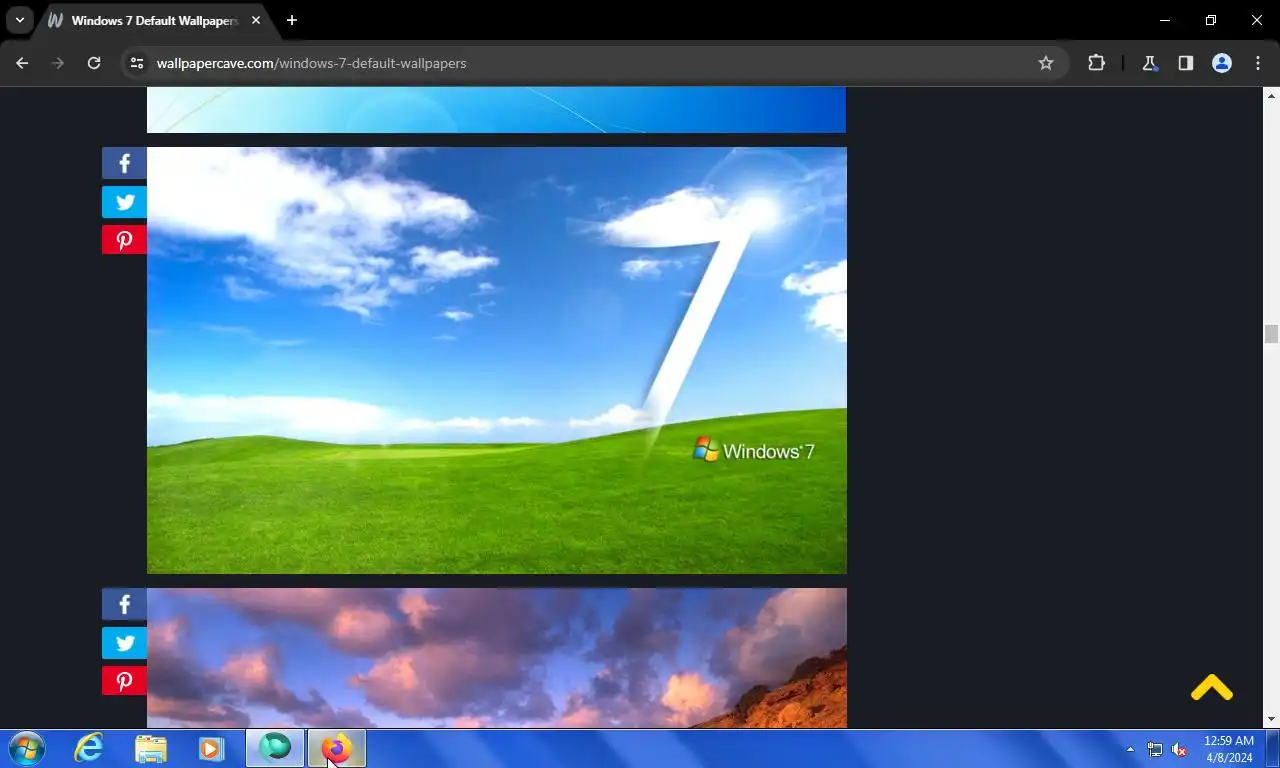
Task: Jump back to top with yellow chevron
Action: (1211, 688)
